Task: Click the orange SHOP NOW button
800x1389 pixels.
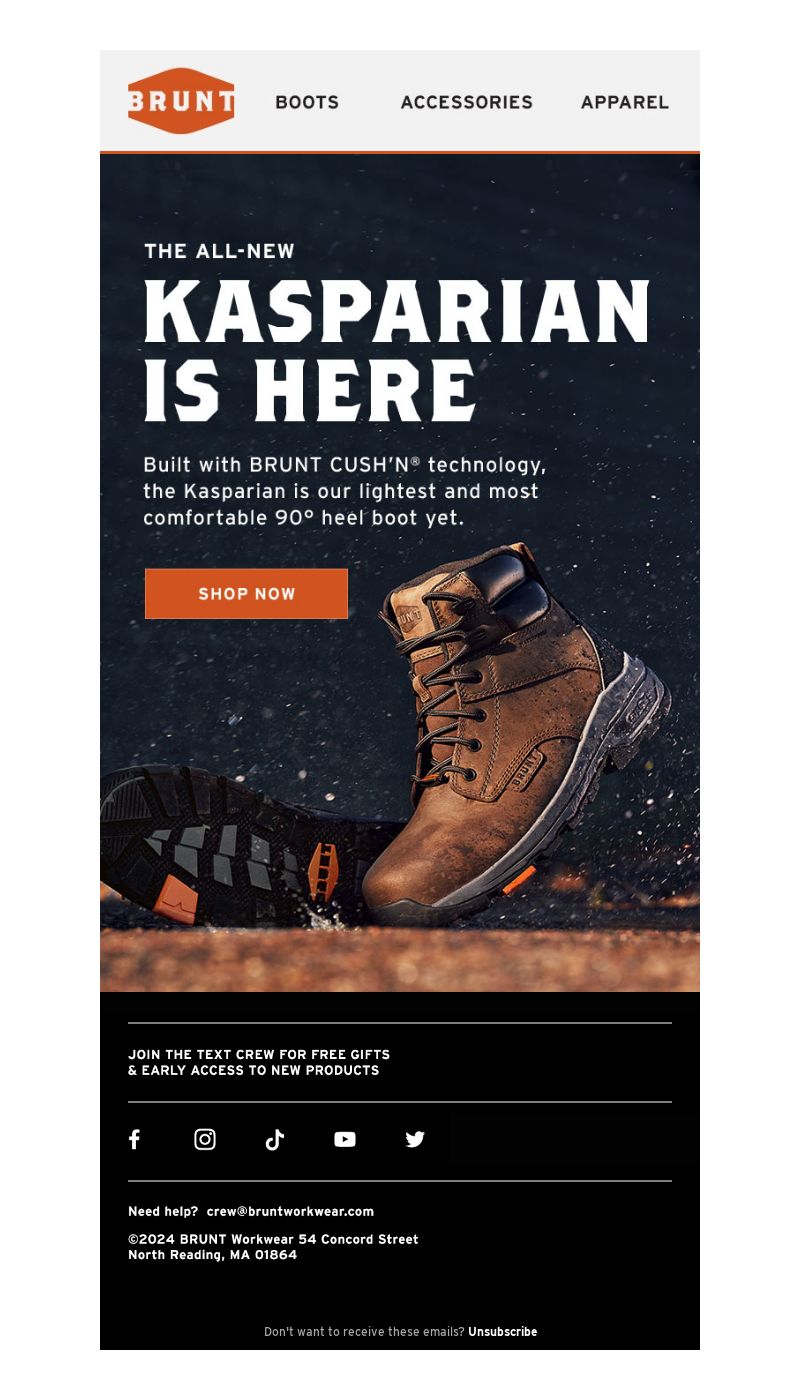Action: pyautogui.click(x=246, y=594)
